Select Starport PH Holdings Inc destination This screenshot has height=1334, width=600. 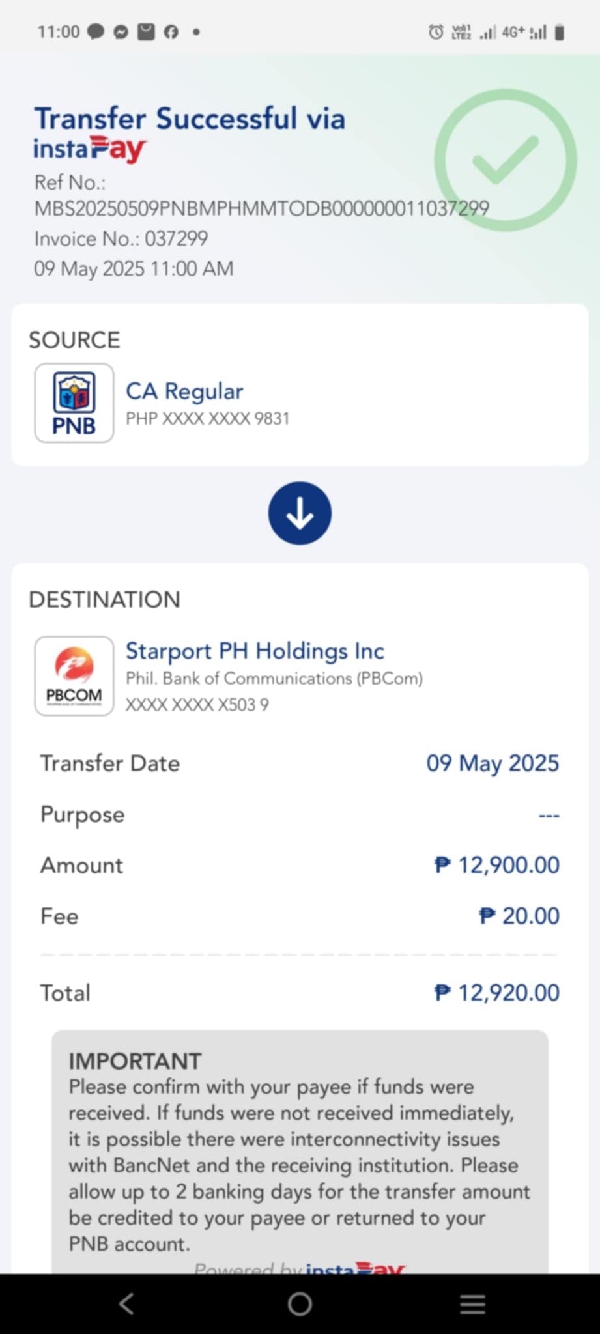(255, 651)
